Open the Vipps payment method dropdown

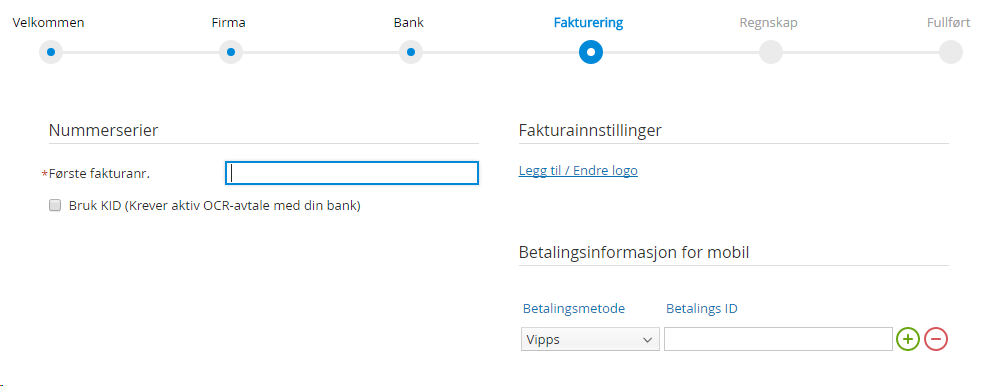pyautogui.click(x=590, y=339)
